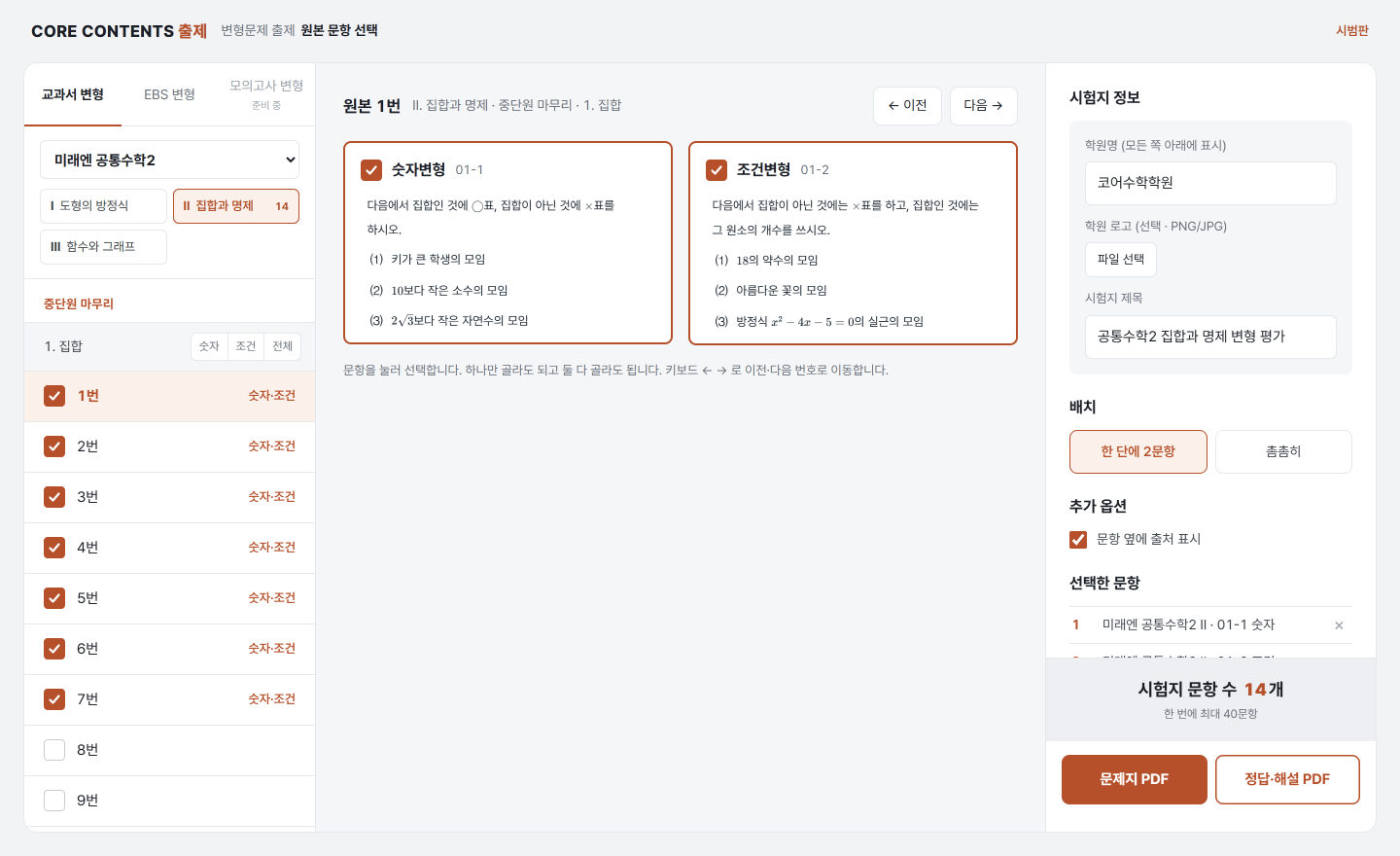Toggle the 4번 question checkbox

(x=54, y=548)
